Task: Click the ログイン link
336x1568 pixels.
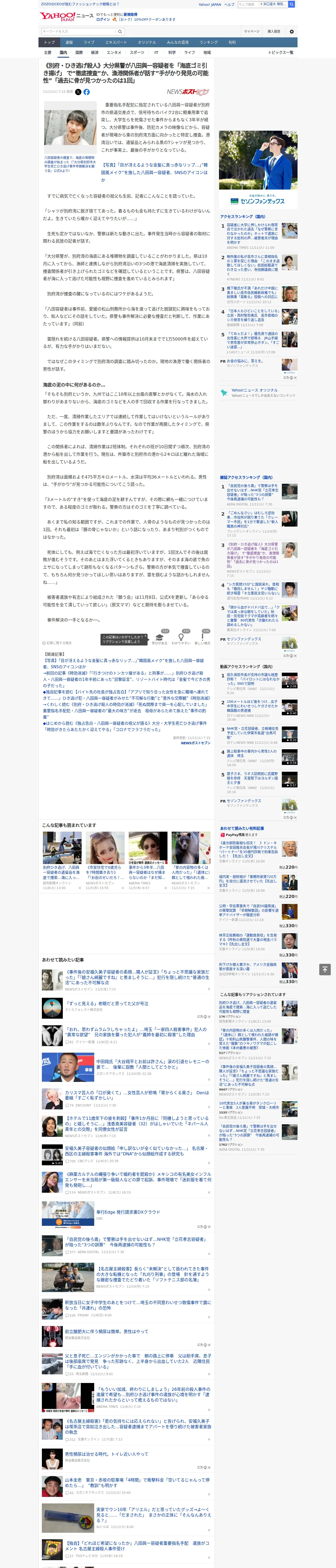Action: pyautogui.click(x=103, y=20)
